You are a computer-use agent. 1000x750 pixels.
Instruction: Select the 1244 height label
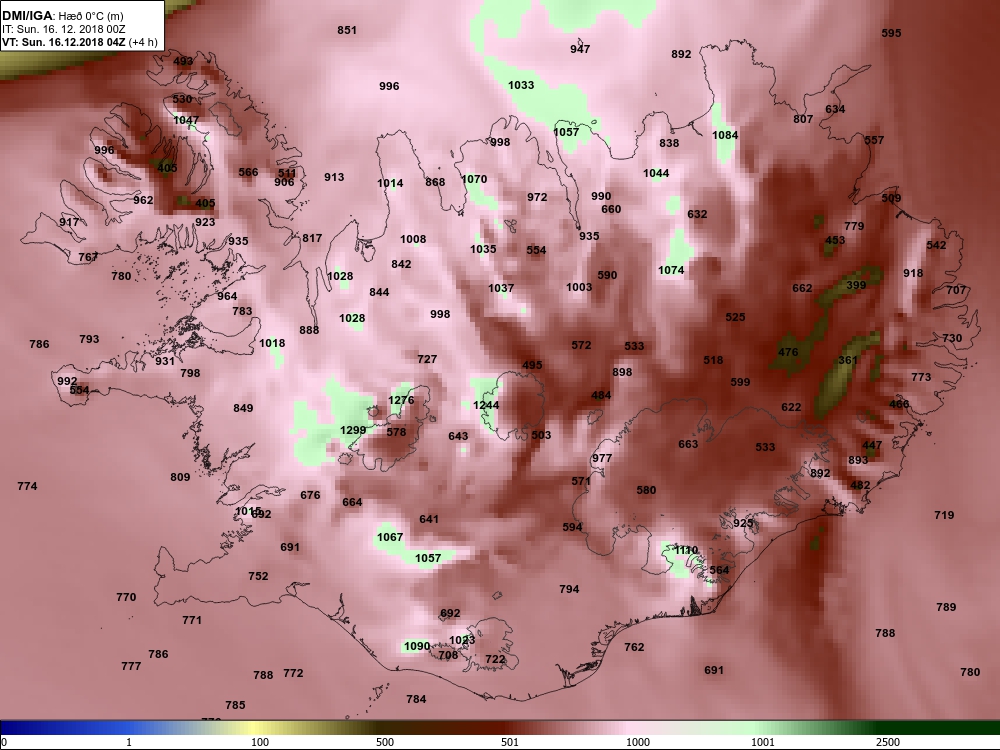click(x=487, y=405)
